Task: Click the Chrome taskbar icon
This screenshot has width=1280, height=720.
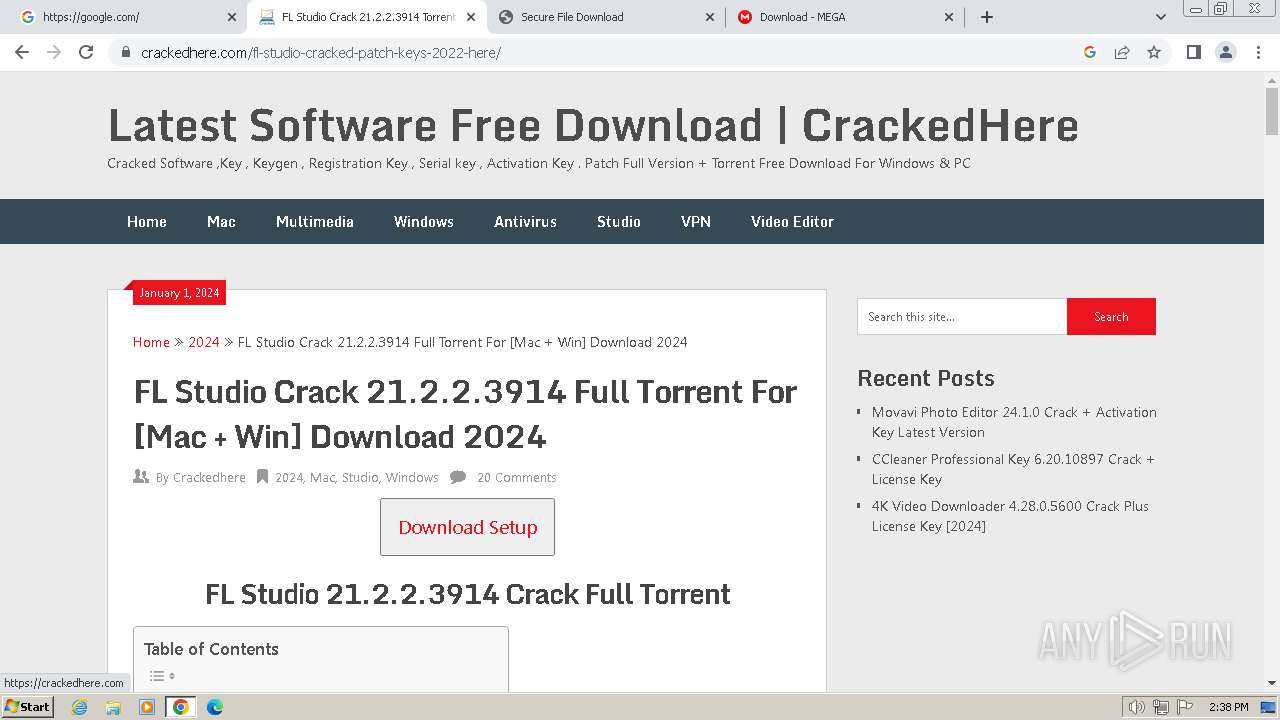Action: [x=181, y=707]
